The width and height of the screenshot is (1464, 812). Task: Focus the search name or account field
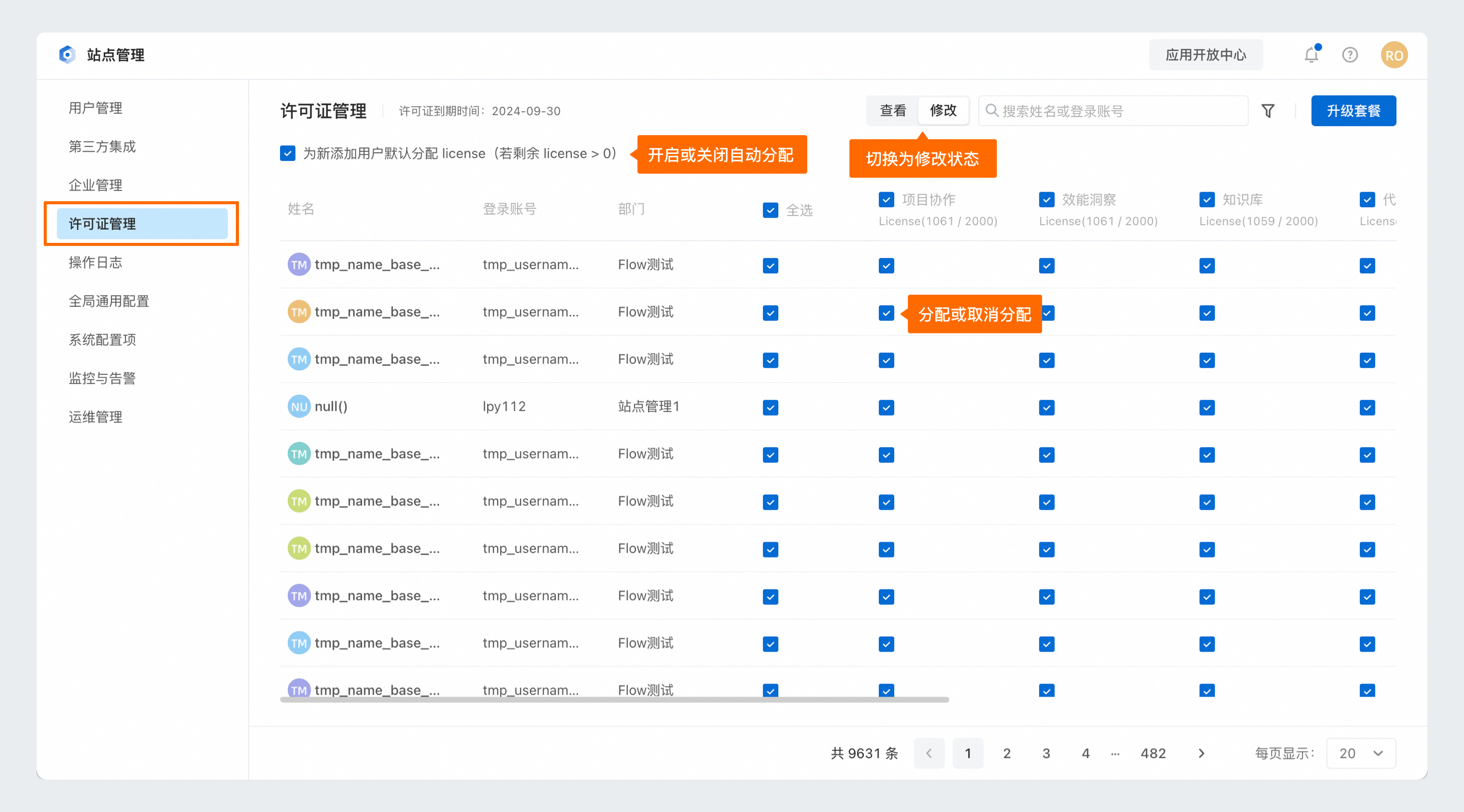(1113, 111)
